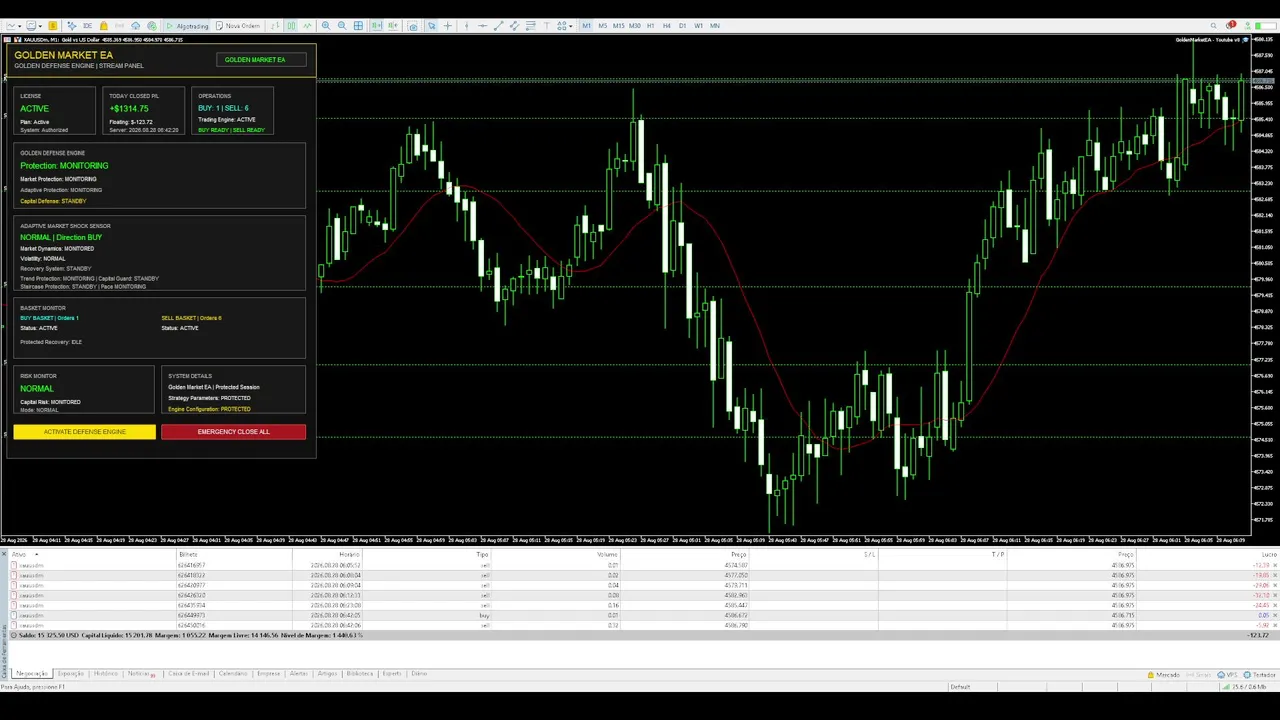Switch to H4 timeframe

coord(667,26)
